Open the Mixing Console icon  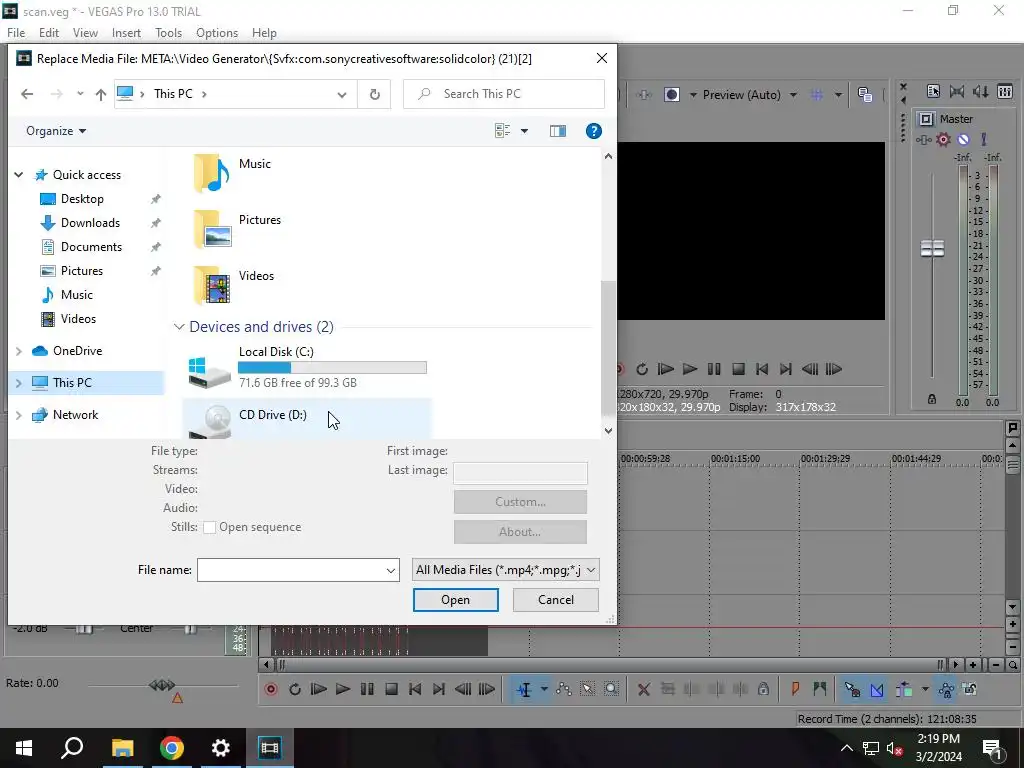1005,91
